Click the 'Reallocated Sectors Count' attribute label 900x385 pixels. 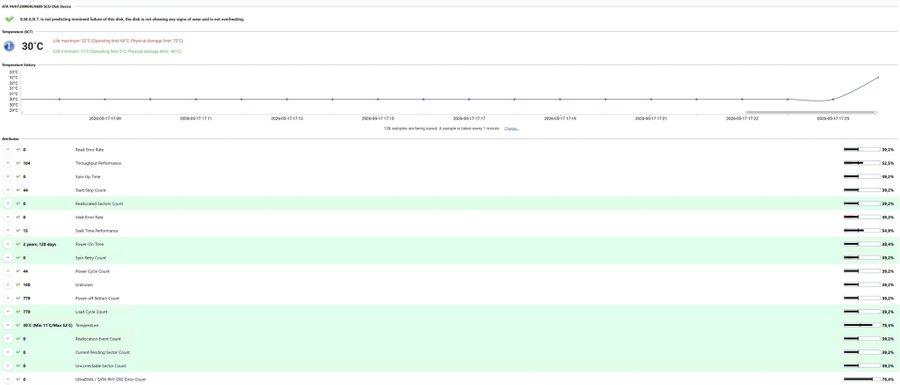click(99, 204)
